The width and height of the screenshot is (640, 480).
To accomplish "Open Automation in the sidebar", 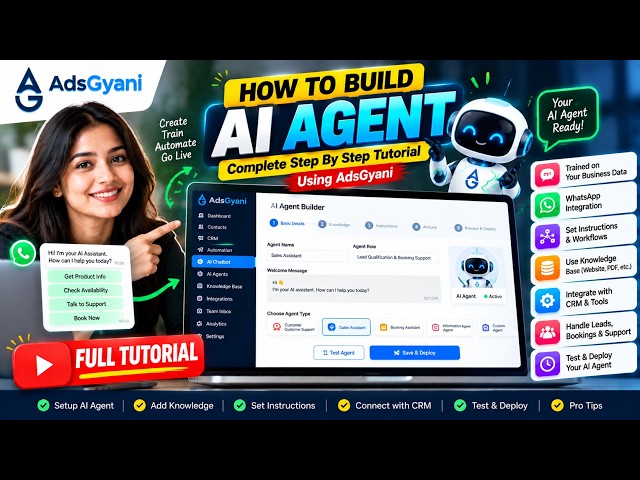I will point(219,250).
